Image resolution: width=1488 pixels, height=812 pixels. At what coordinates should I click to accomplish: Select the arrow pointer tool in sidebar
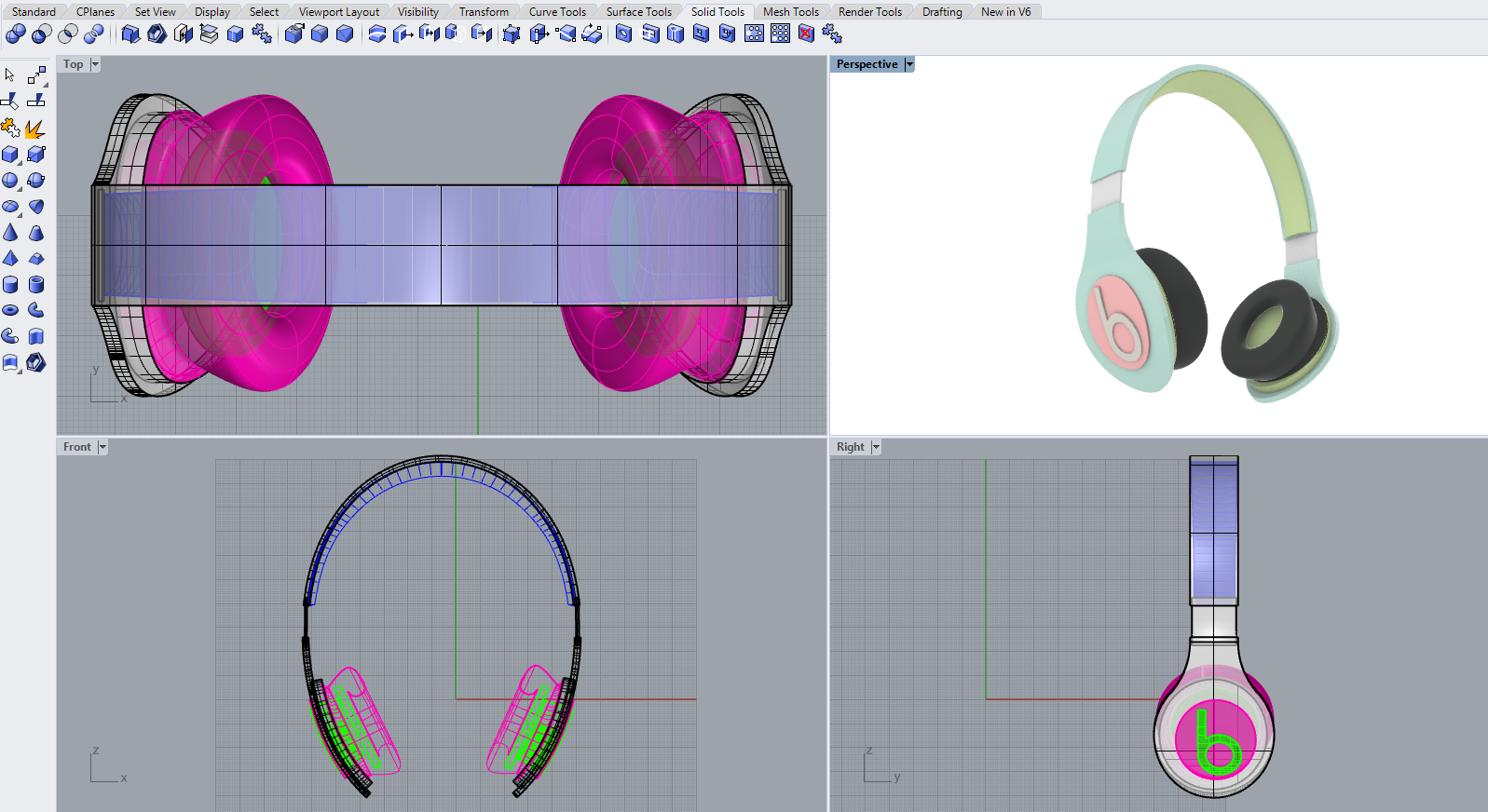[x=10, y=75]
